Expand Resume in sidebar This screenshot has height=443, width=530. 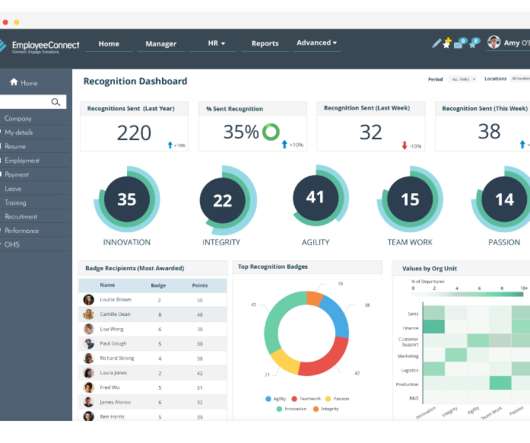tap(15, 146)
